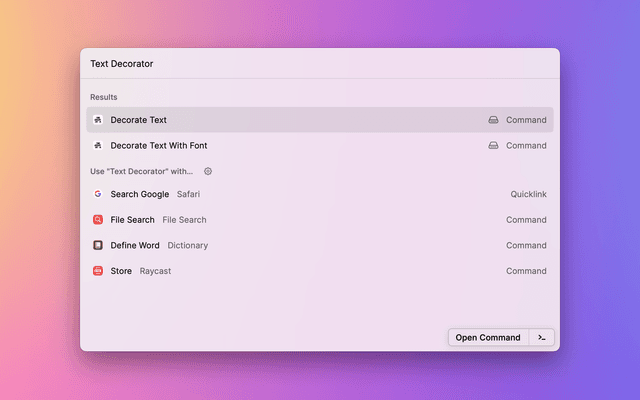Screen dimensions: 640x400
Task: Click the Decorate Text With Font icon
Action: coord(98,145)
